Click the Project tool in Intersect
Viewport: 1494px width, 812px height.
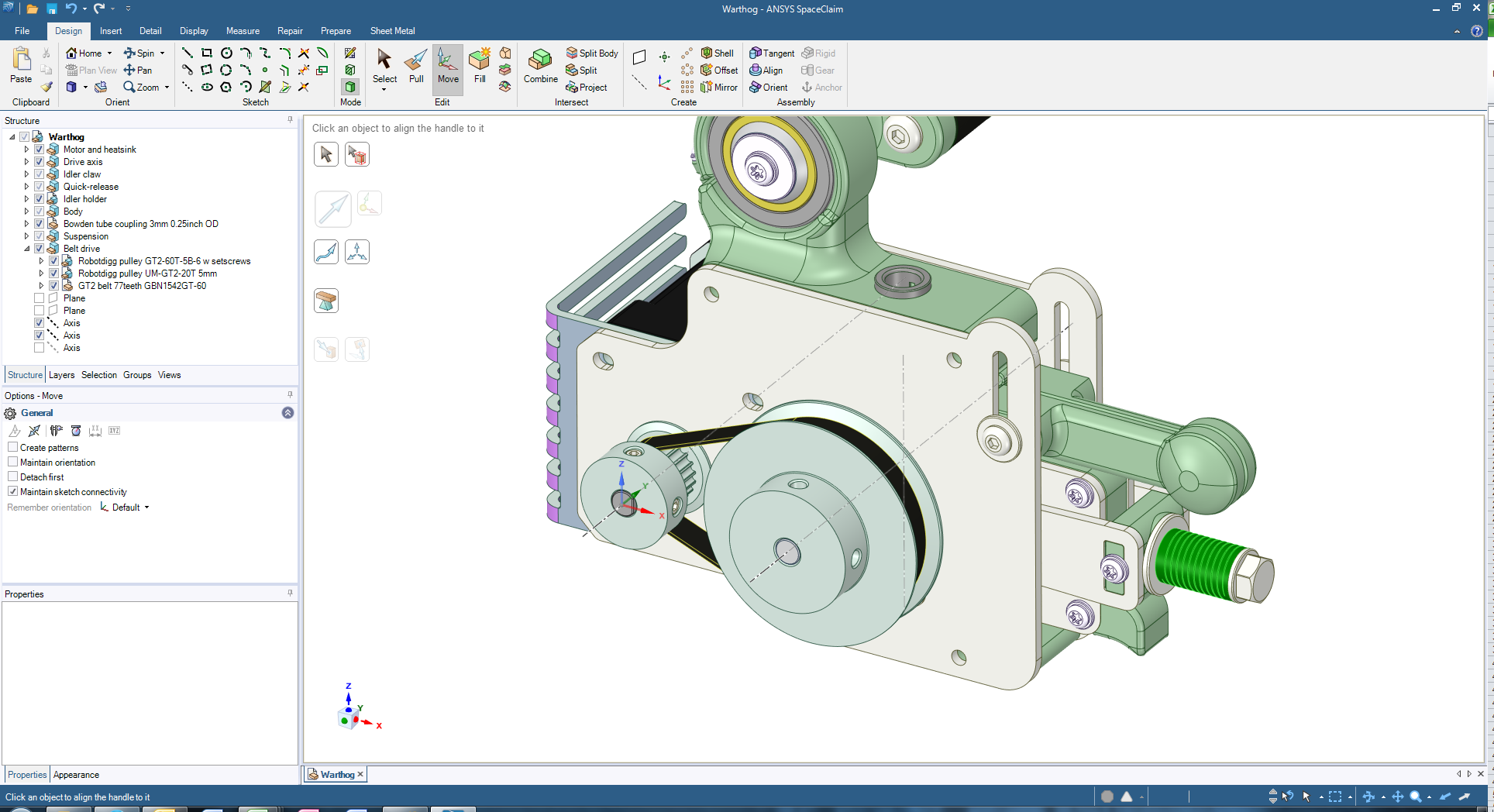coord(587,88)
